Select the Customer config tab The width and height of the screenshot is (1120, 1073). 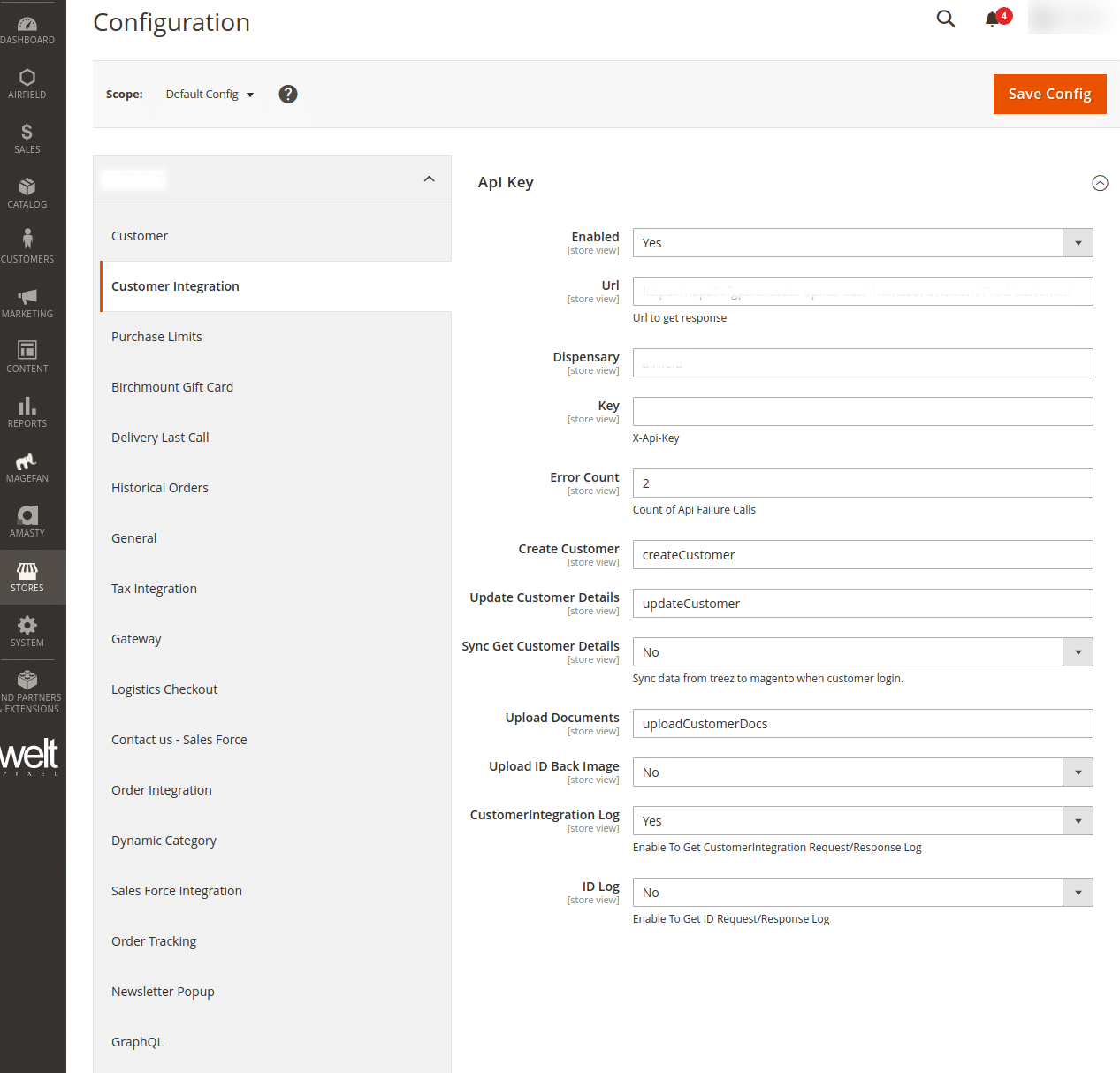pos(272,236)
